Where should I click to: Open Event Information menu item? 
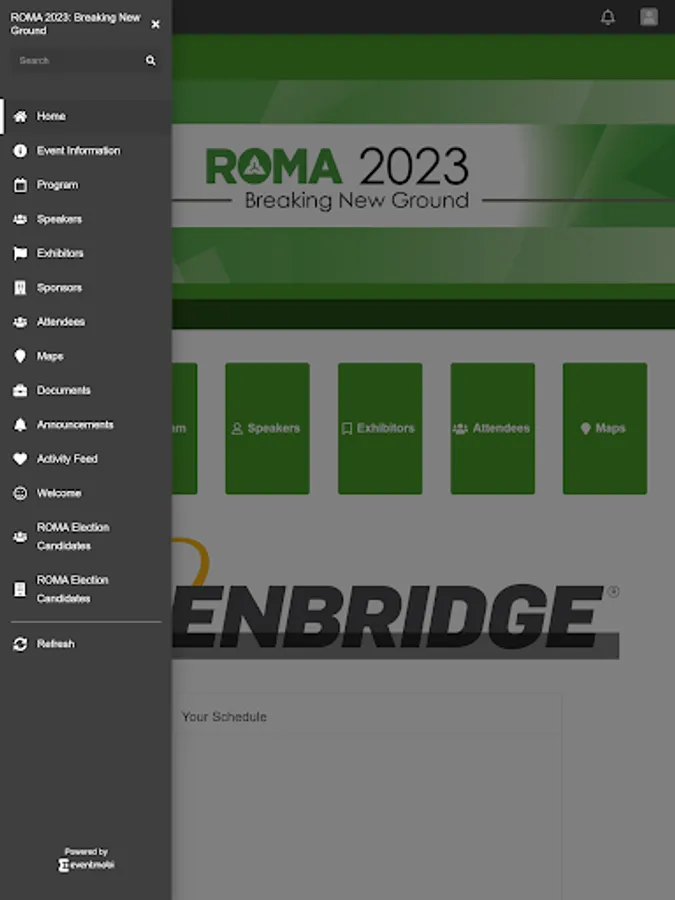(86, 151)
